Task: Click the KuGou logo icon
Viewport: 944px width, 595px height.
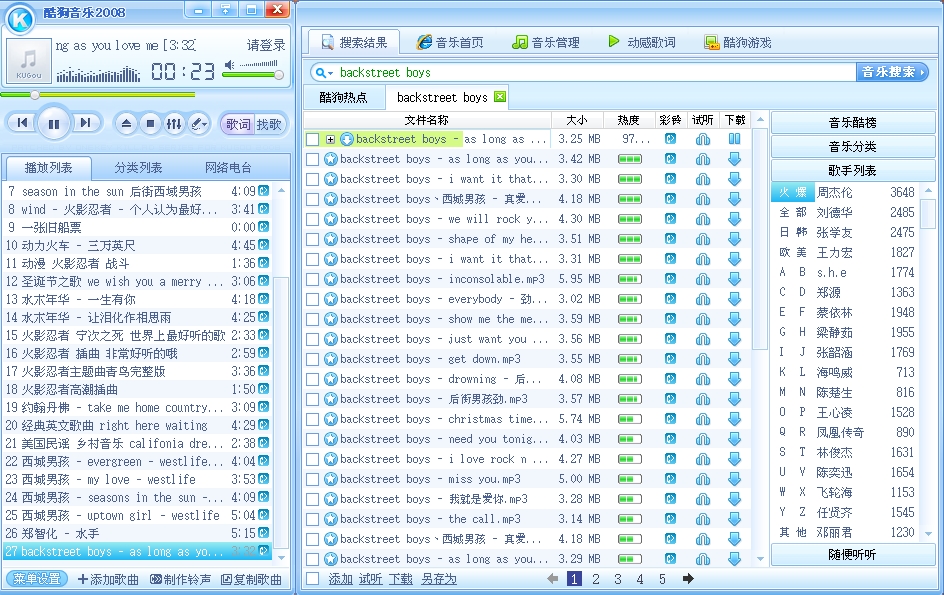Action: [20, 19]
